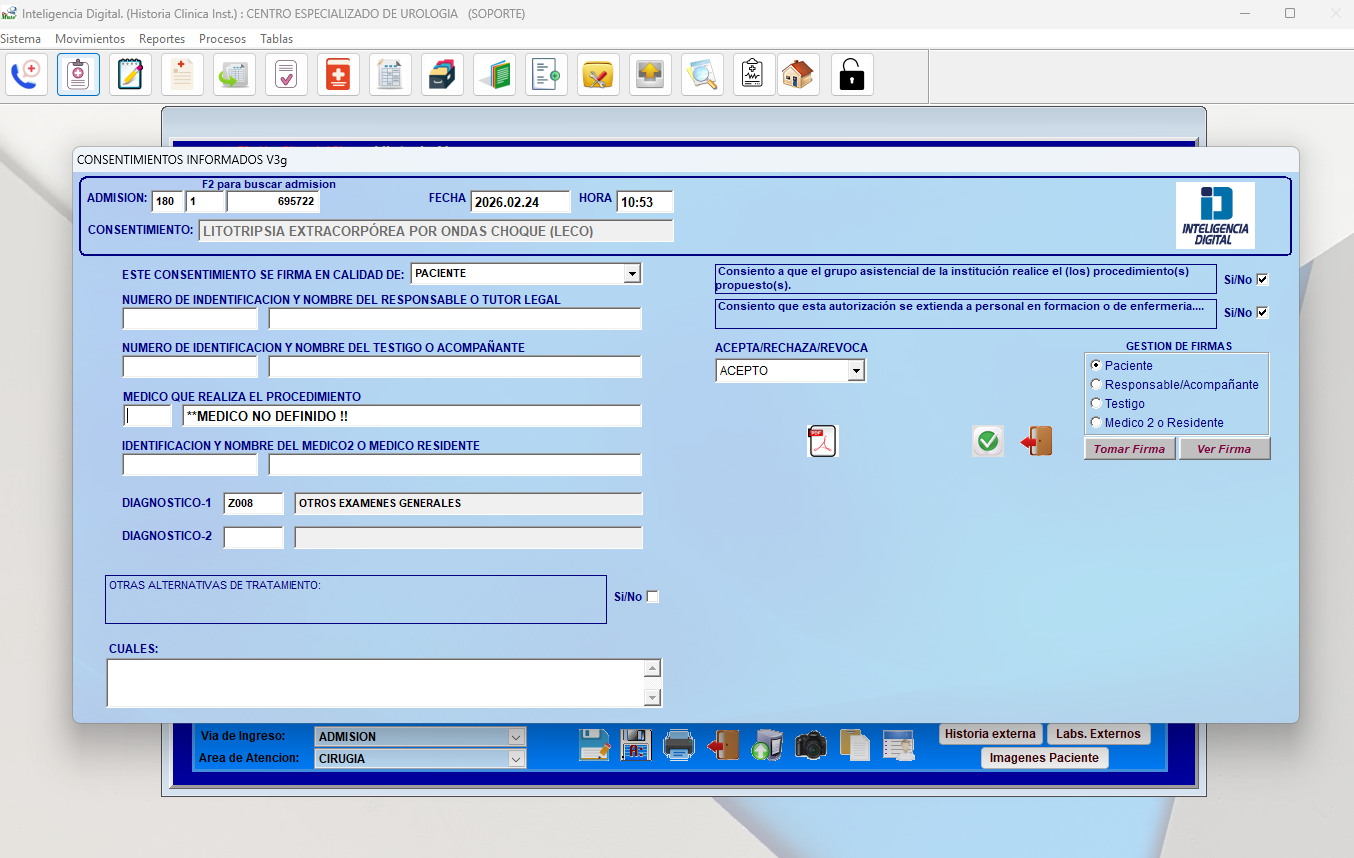Screen dimensions: 1354x858
Task: Click the padlock icon in top toolbar
Action: point(851,75)
